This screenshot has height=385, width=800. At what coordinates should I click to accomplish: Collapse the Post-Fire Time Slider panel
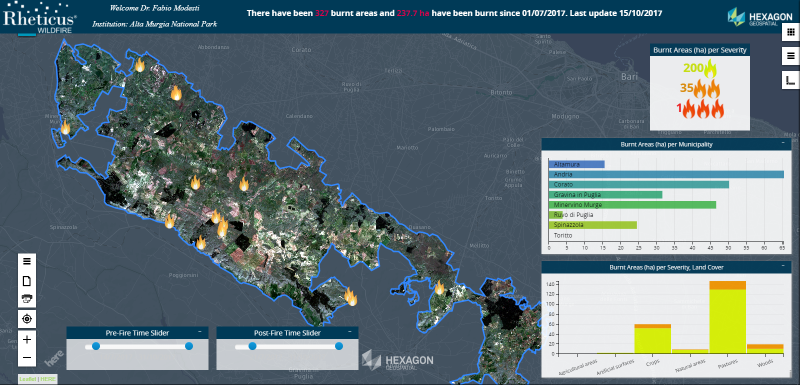click(350, 331)
